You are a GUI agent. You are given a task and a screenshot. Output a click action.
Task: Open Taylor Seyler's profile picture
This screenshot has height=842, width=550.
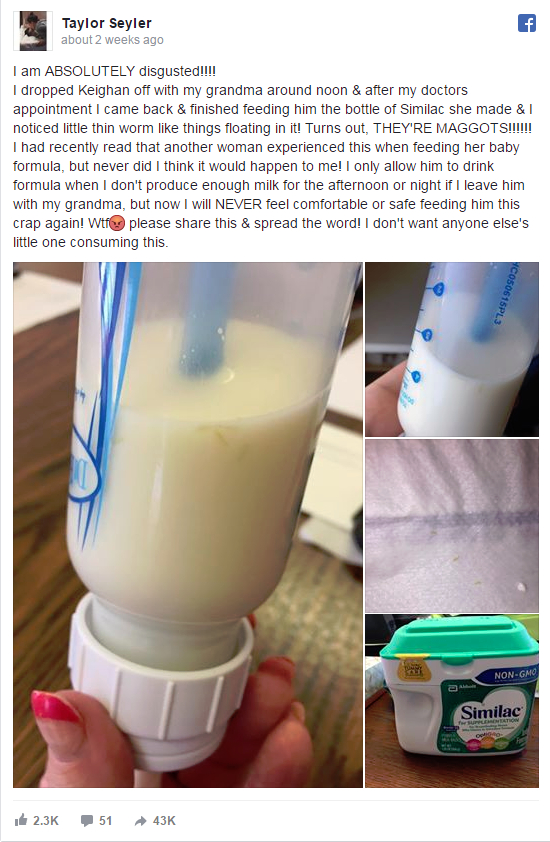coord(33,31)
